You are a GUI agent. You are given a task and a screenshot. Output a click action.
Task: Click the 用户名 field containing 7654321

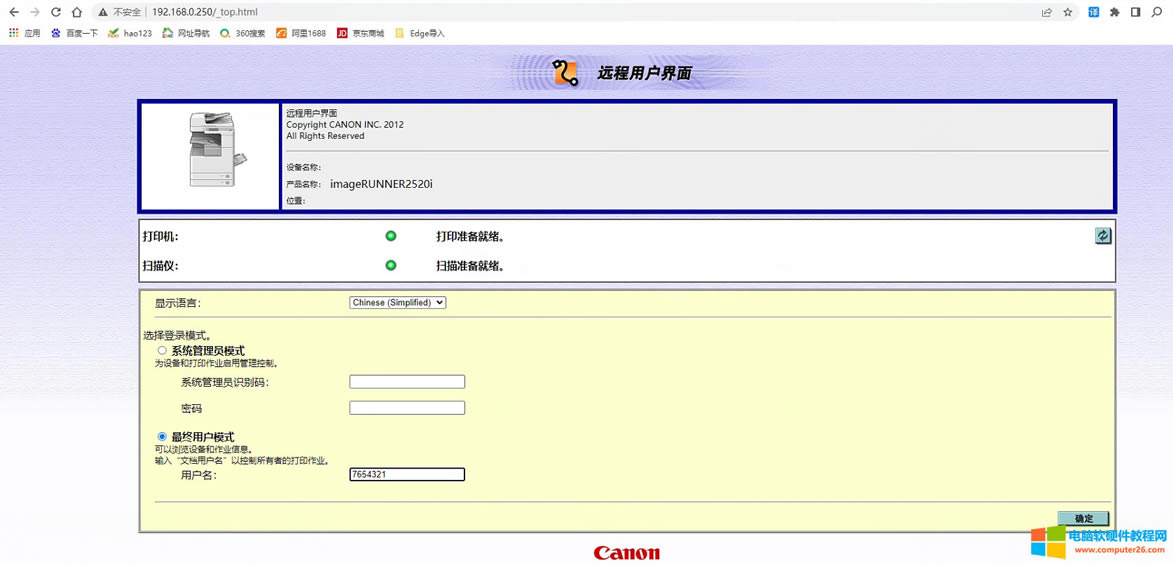point(407,475)
